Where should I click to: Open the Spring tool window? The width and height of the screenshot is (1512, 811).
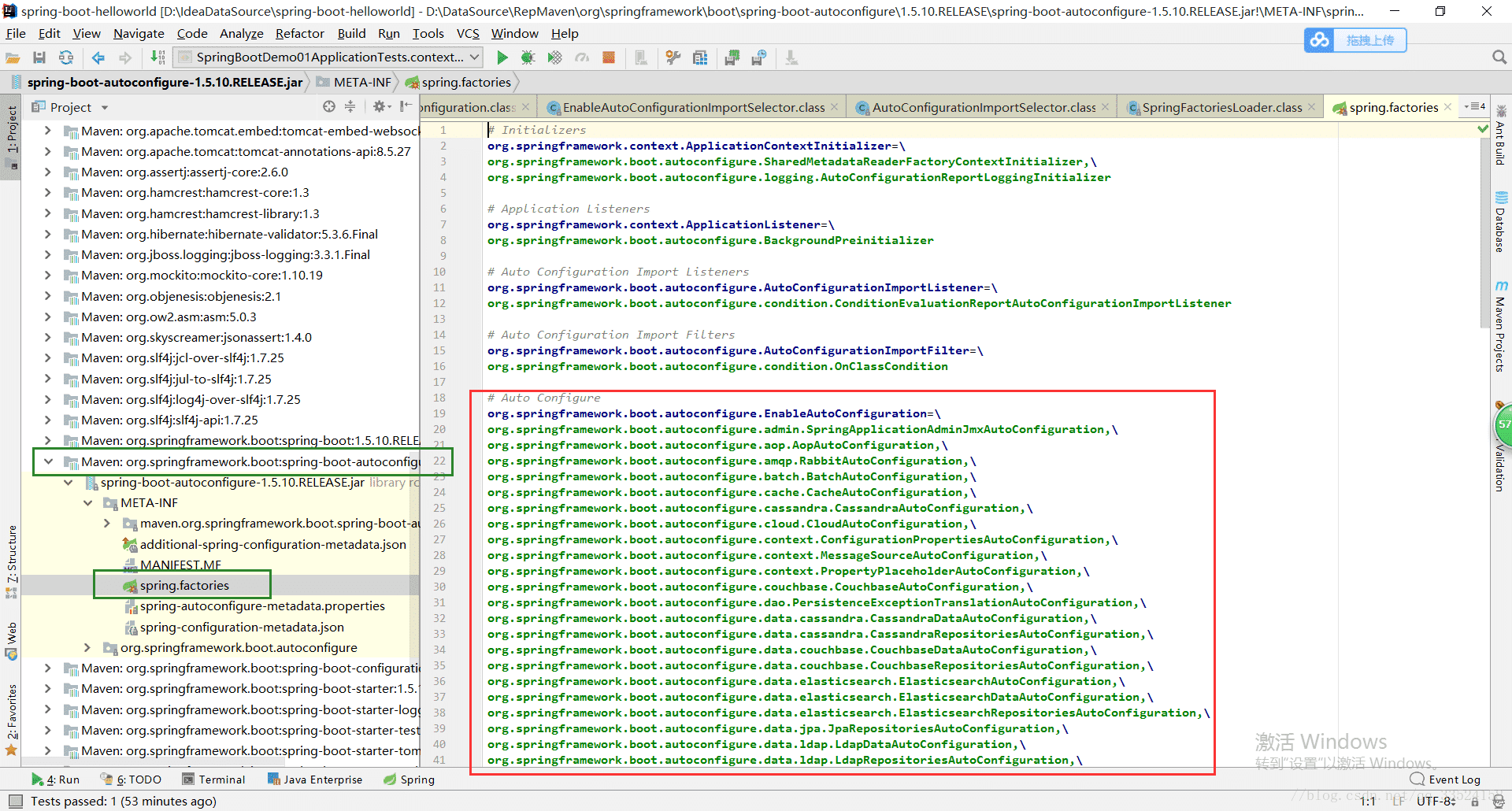409,780
